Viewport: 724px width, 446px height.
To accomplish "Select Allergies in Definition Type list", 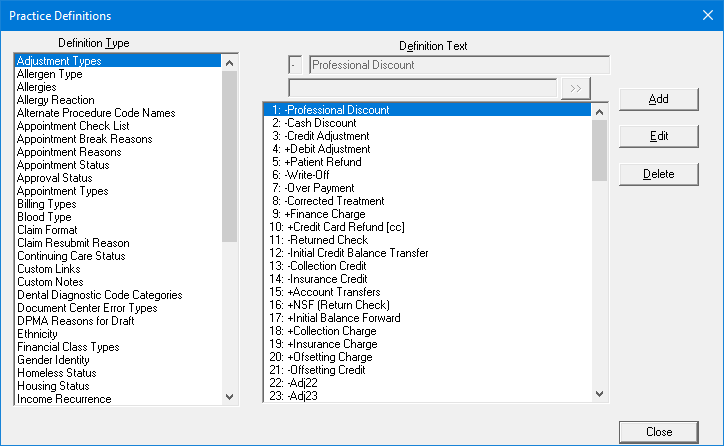I will [x=43, y=87].
